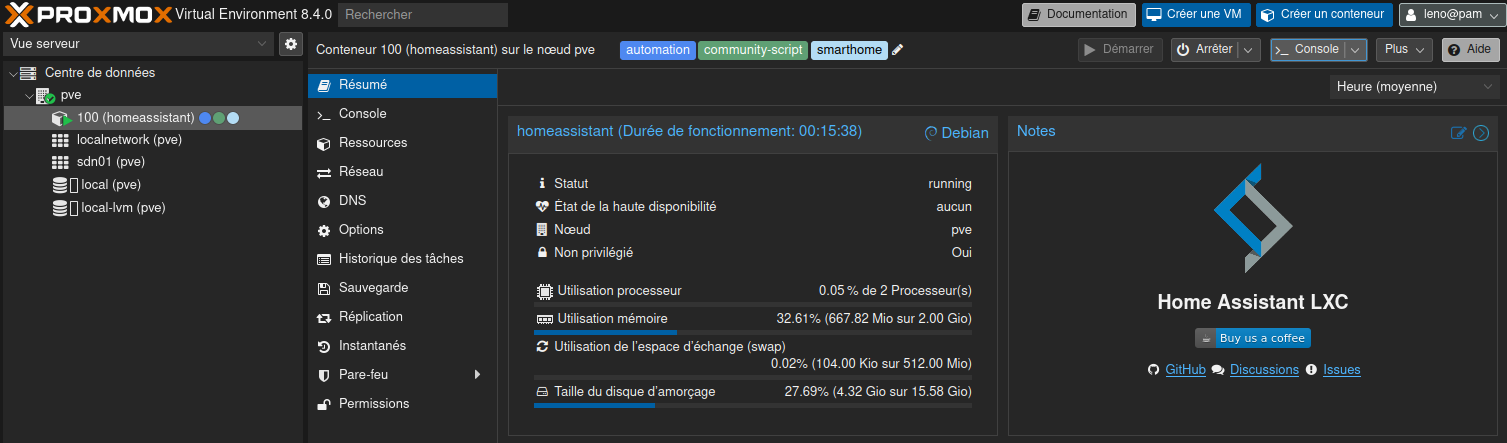The width and height of the screenshot is (1507, 443).
Task: Click the gear icon beside Vue serveur
Action: click(290, 44)
